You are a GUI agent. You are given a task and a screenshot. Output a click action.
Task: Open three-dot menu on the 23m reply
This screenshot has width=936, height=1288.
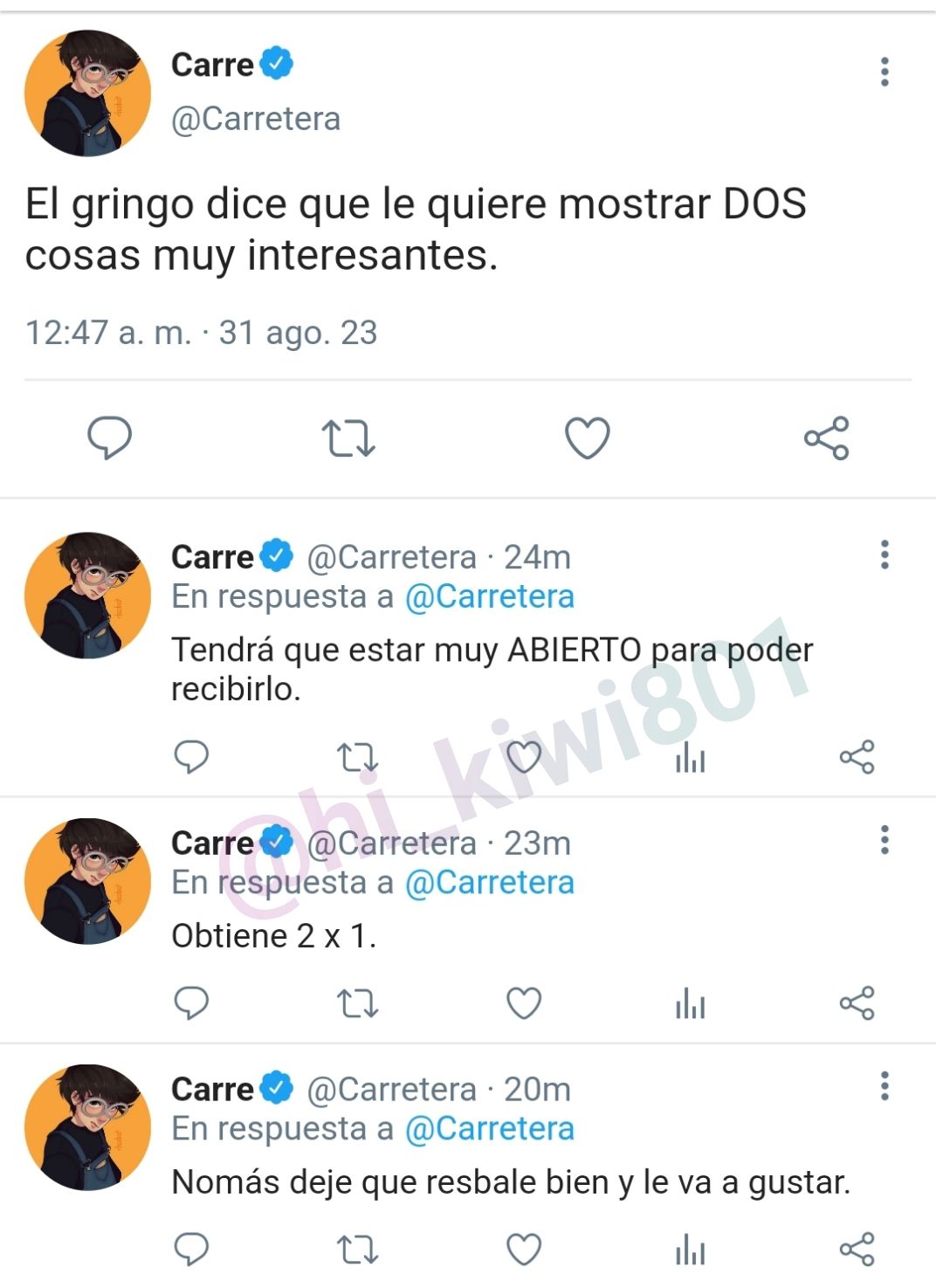click(884, 840)
